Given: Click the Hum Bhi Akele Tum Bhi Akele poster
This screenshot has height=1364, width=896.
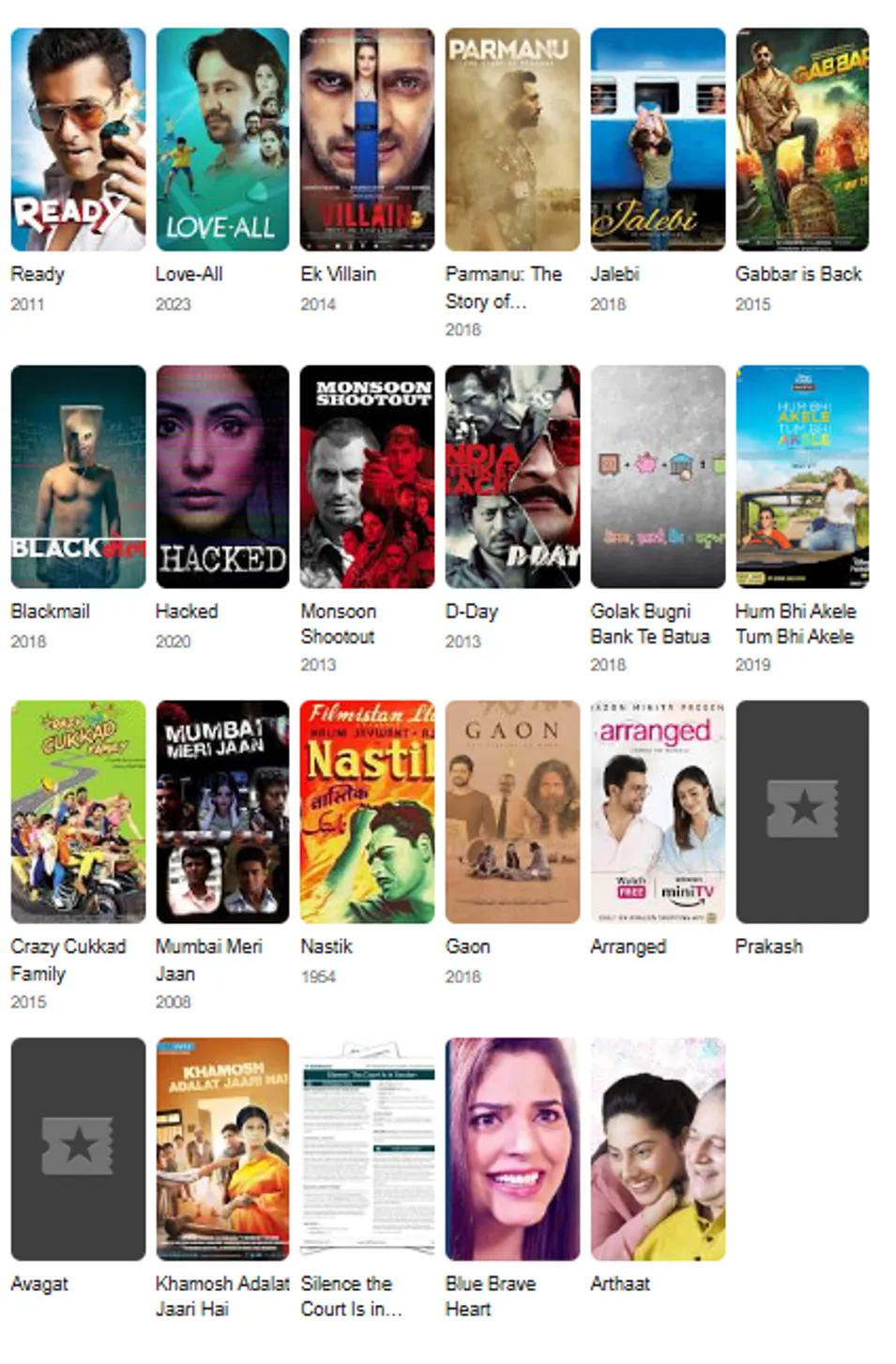Looking at the screenshot, I should coord(802,477).
